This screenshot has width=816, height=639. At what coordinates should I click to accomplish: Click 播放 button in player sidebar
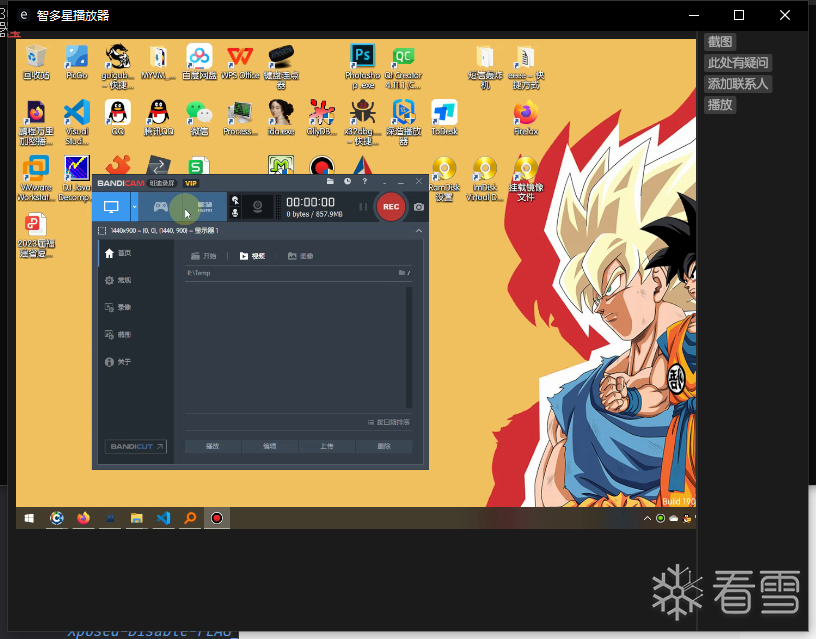click(x=720, y=105)
